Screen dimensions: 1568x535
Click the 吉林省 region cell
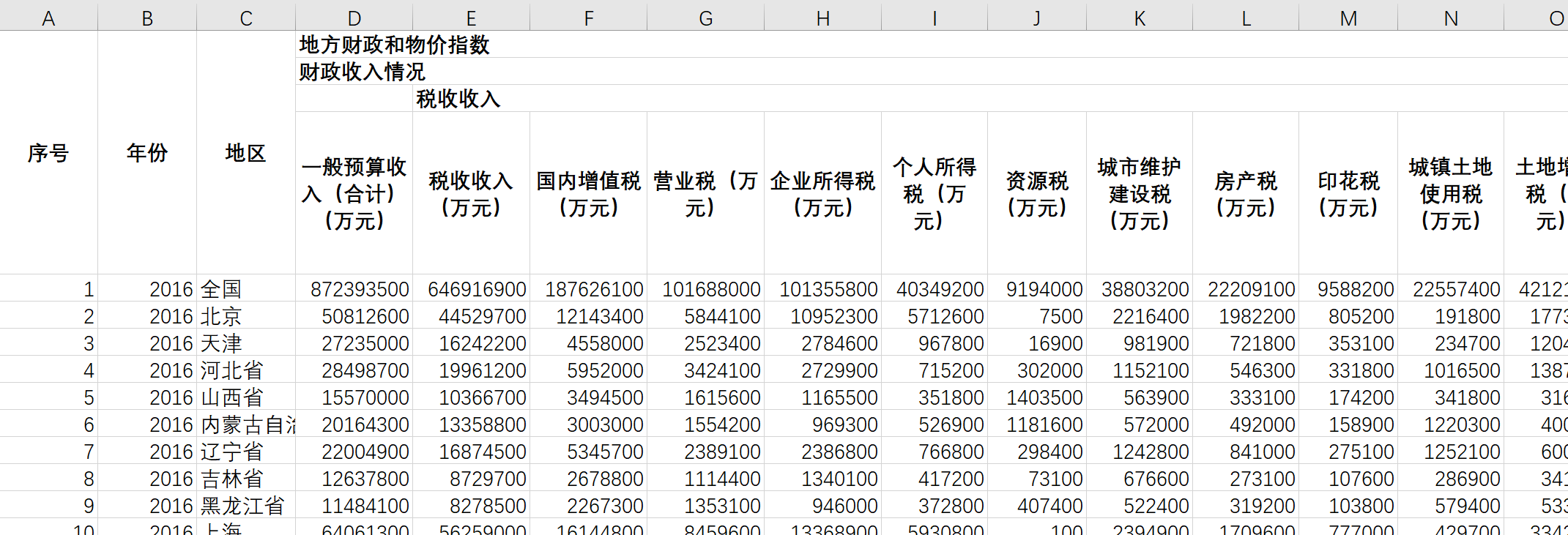(x=246, y=479)
